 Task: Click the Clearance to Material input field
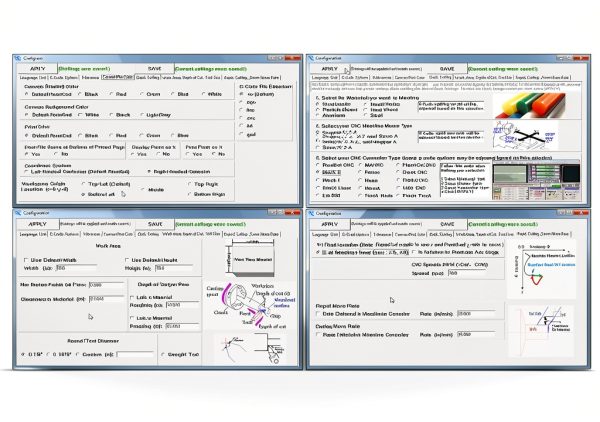[x=106, y=299]
